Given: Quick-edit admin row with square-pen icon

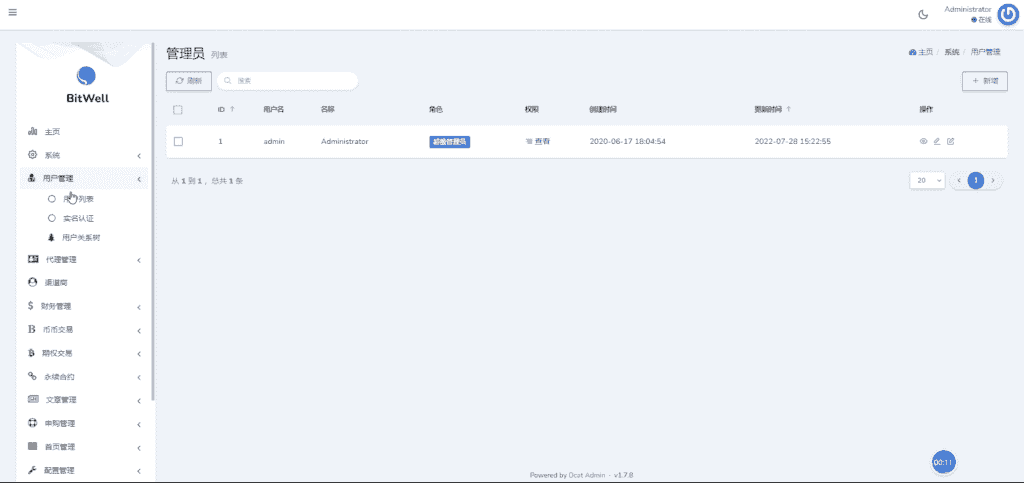Looking at the screenshot, I should (951, 141).
